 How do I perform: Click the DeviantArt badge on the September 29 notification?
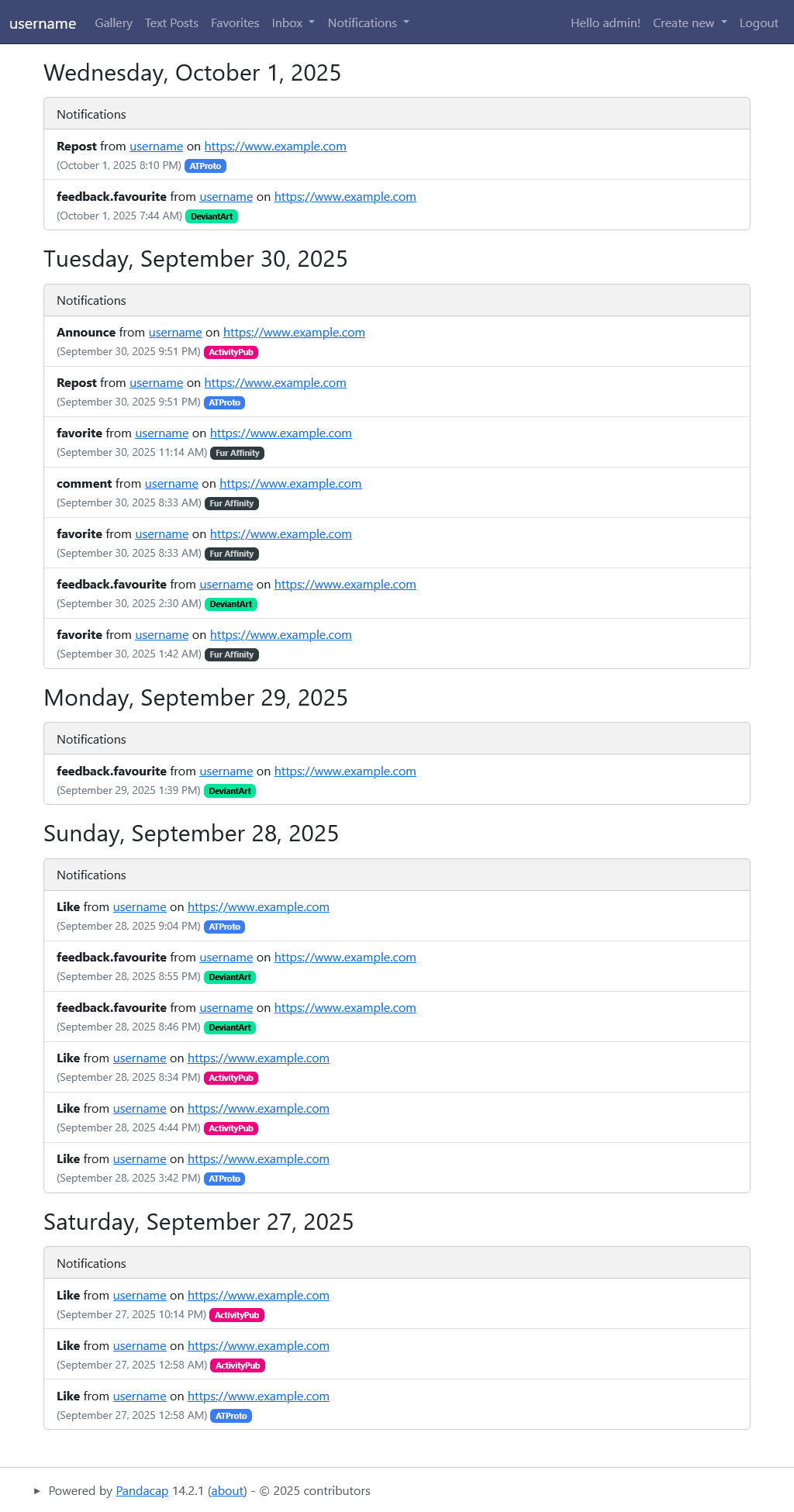pos(230,791)
